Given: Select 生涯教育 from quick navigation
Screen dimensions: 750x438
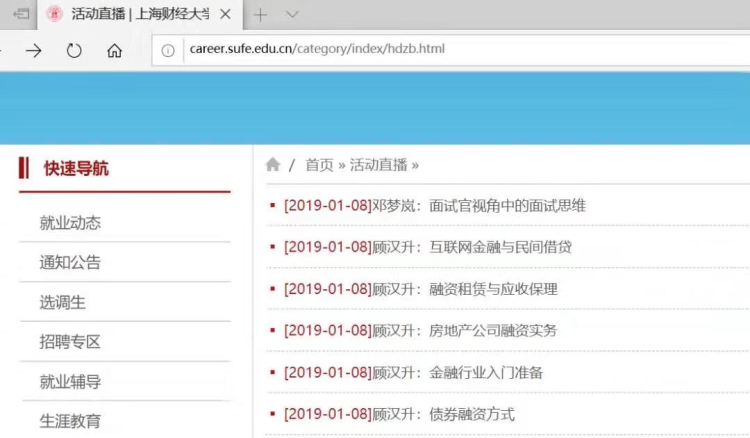Looking at the screenshot, I should [x=70, y=421].
